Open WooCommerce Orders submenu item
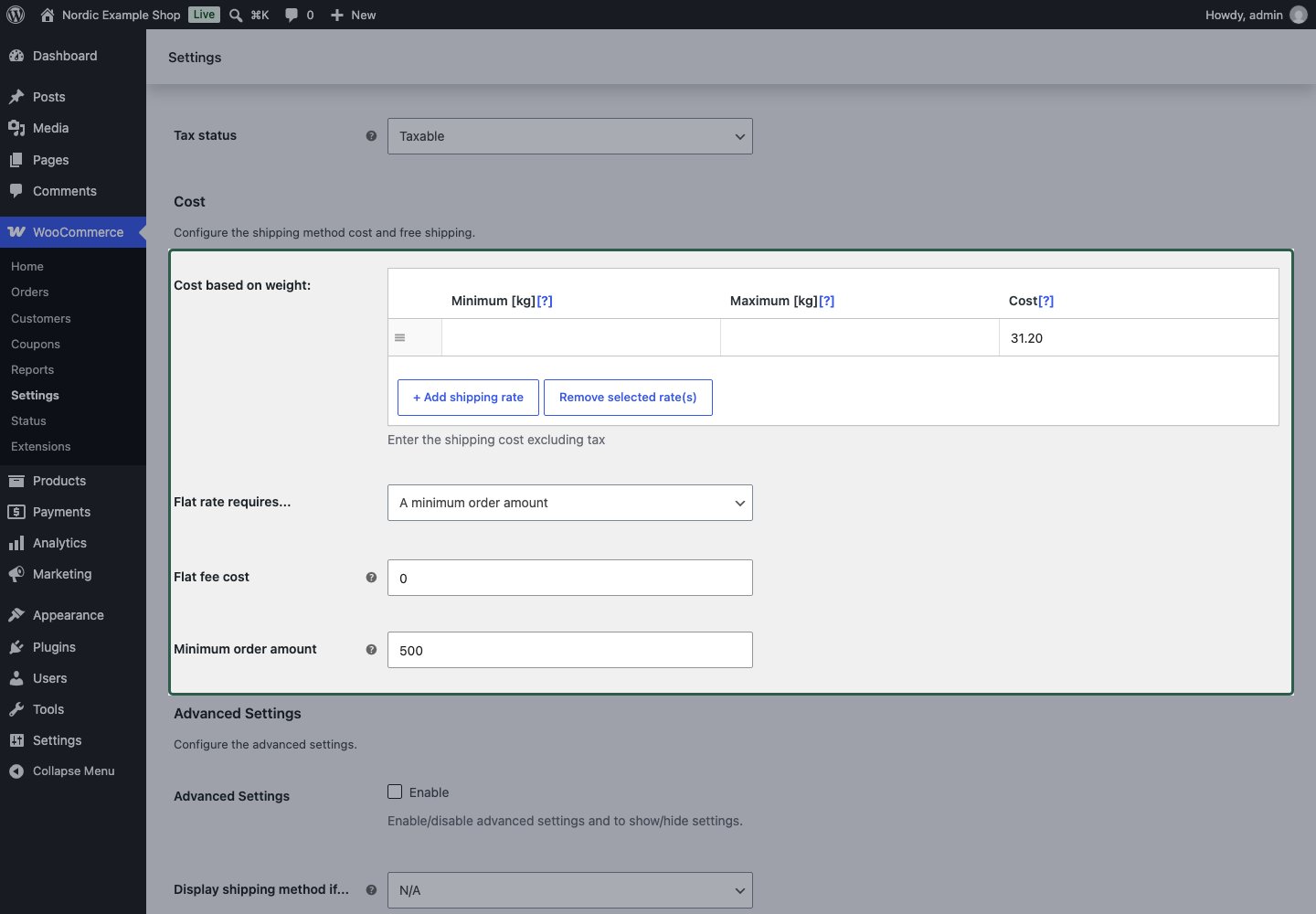Image resolution: width=1316 pixels, height=914 pixels. (30, 292)
